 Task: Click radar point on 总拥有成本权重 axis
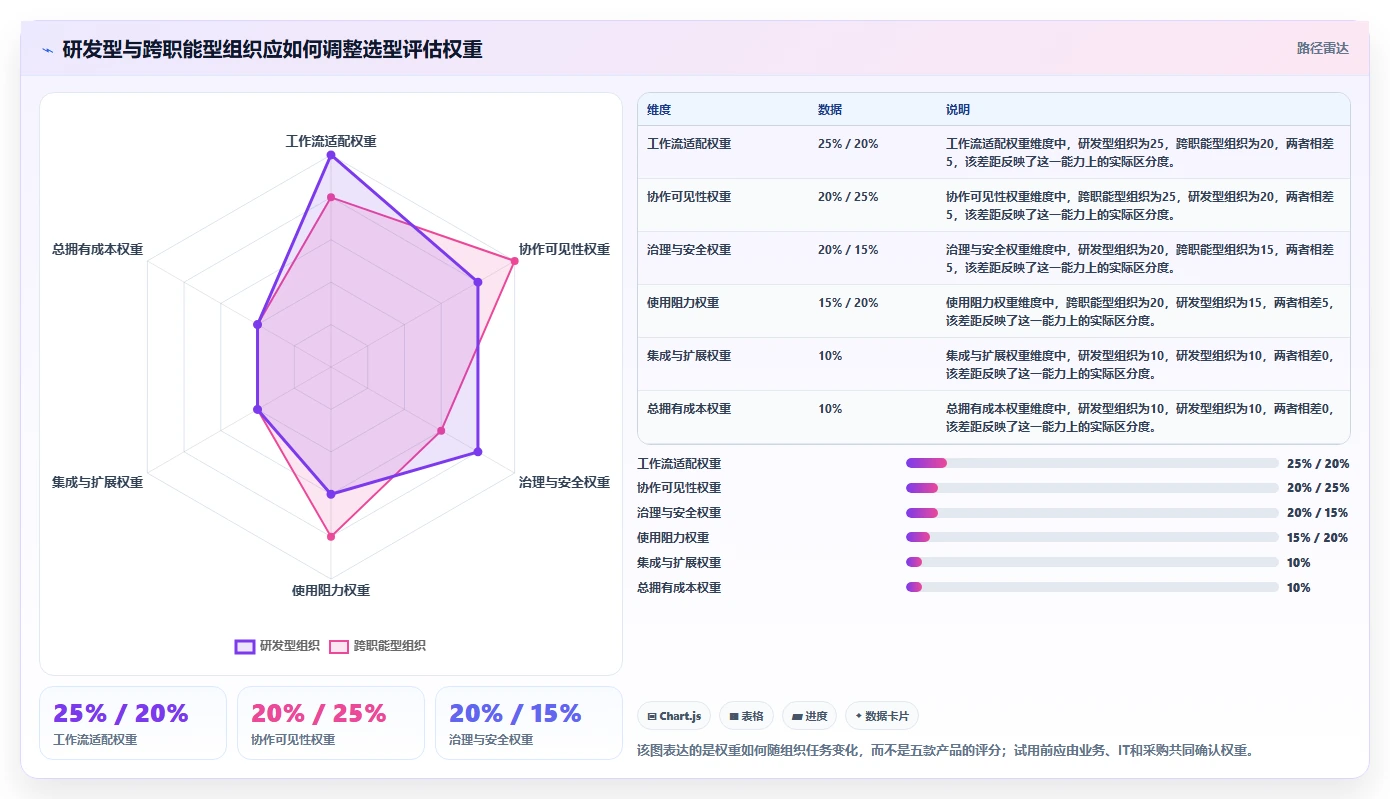click(257, 325)
